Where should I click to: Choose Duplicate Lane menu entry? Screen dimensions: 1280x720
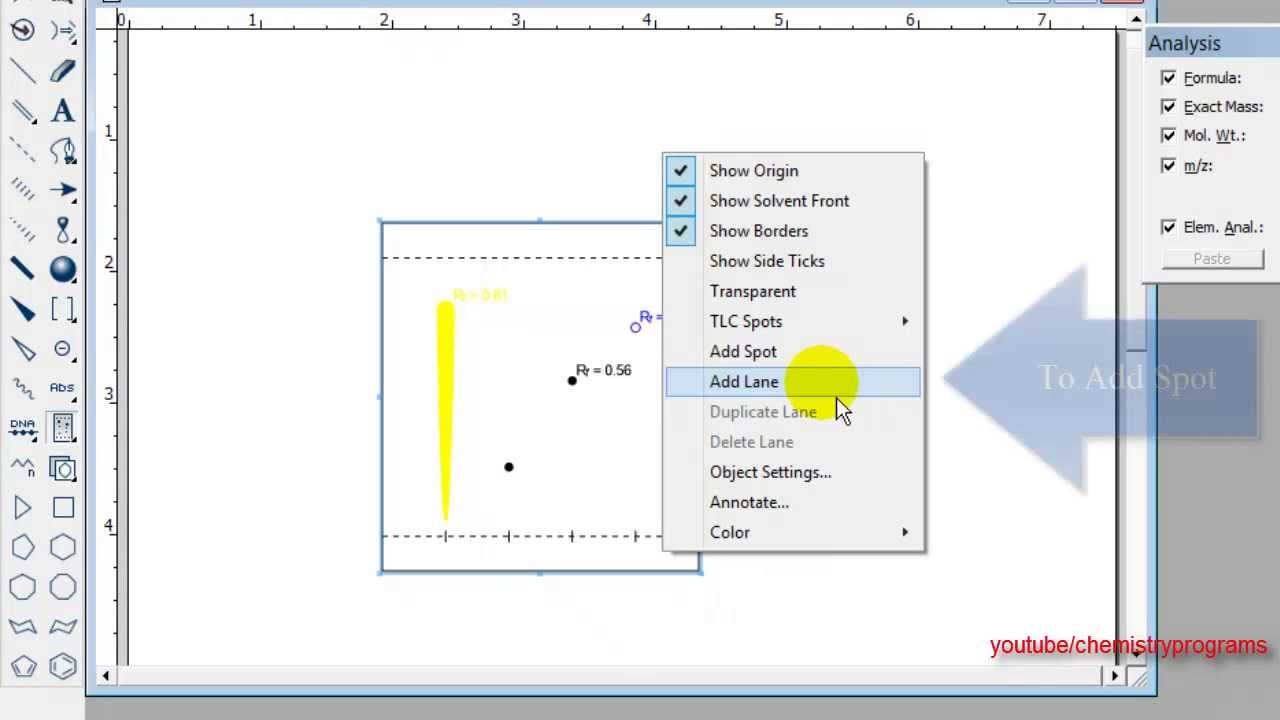coord(793,412)
